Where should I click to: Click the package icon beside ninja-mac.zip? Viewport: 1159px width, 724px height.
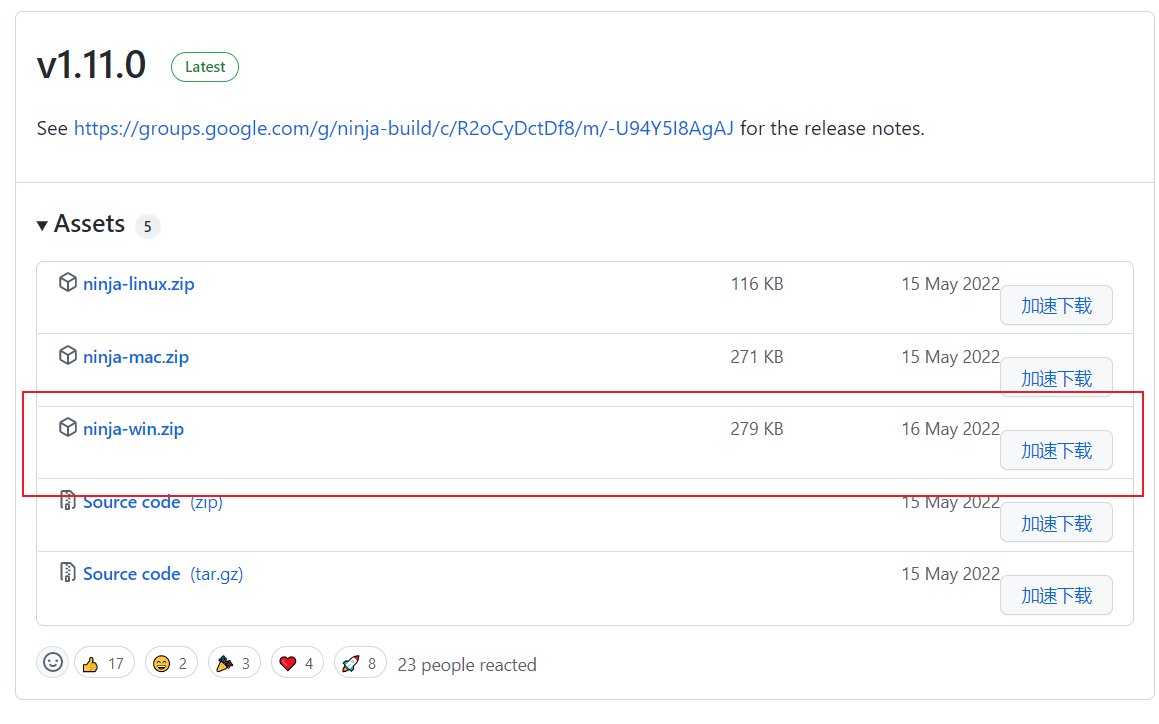click(x=68, y=355)
